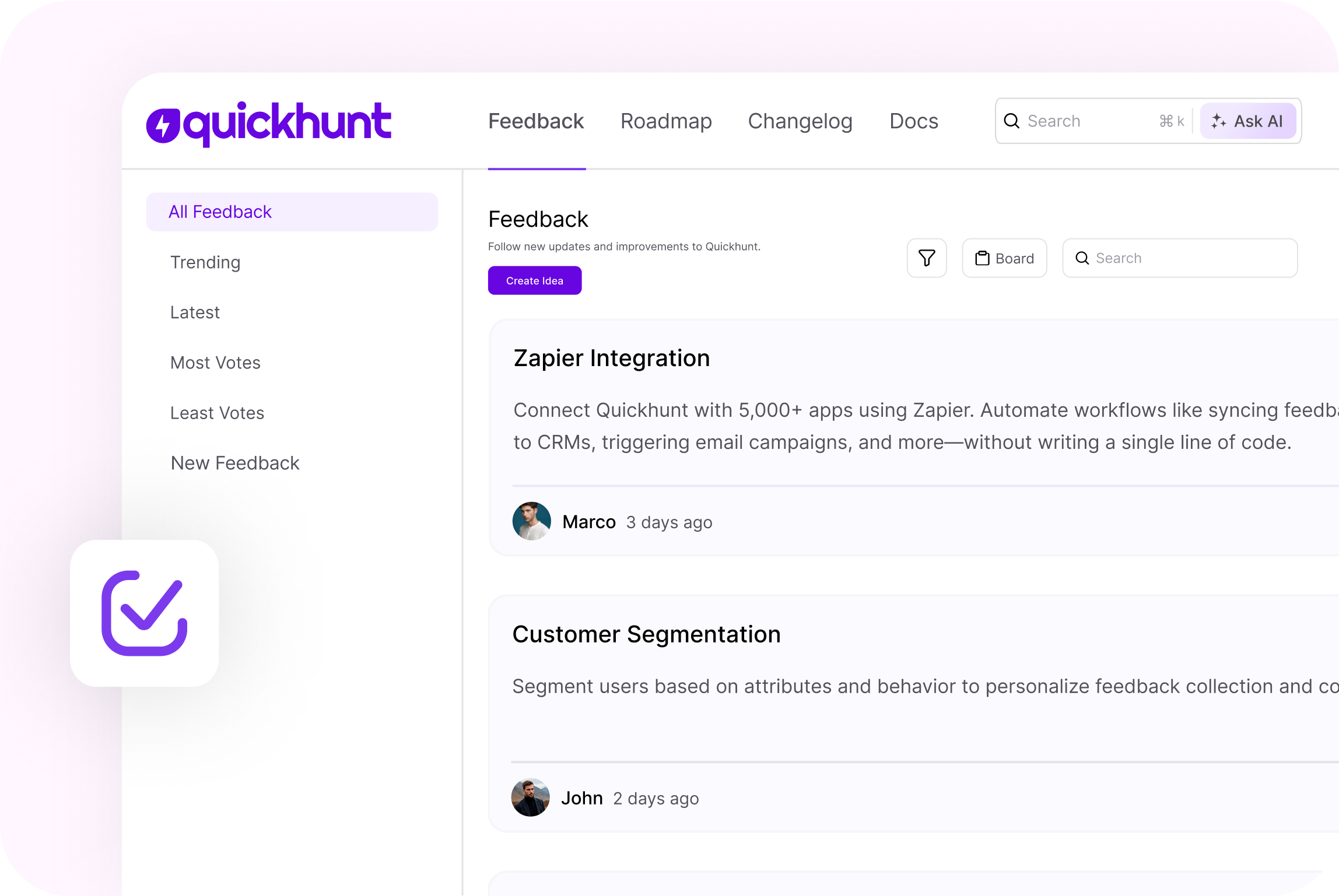Click the sparkle icon on Ask AI
The height and width of the screenshot is (896, 1339).
click(1218, 121)
